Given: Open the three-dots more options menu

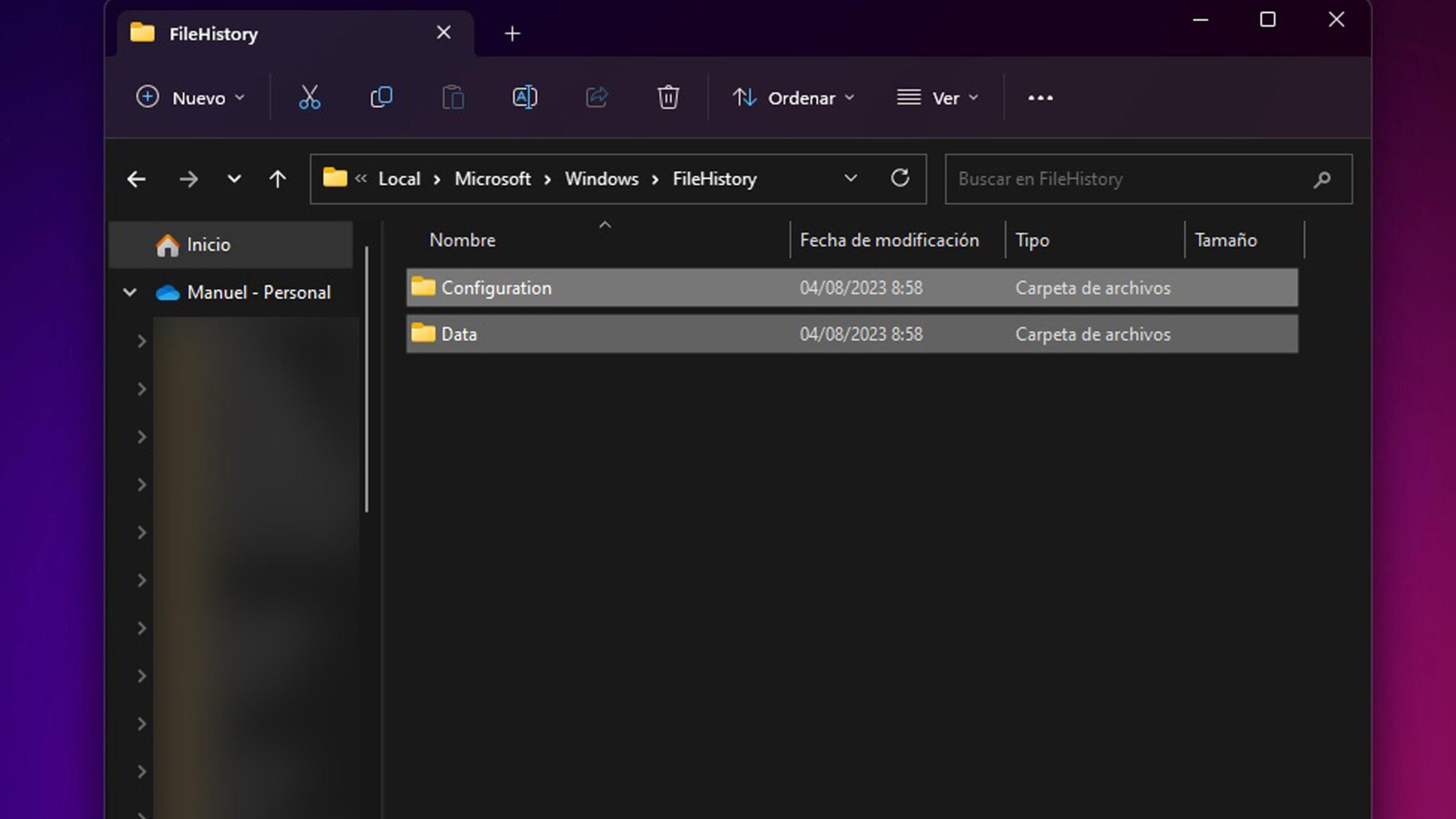Looking at the screenshot, I should [x=1040, y=98].
